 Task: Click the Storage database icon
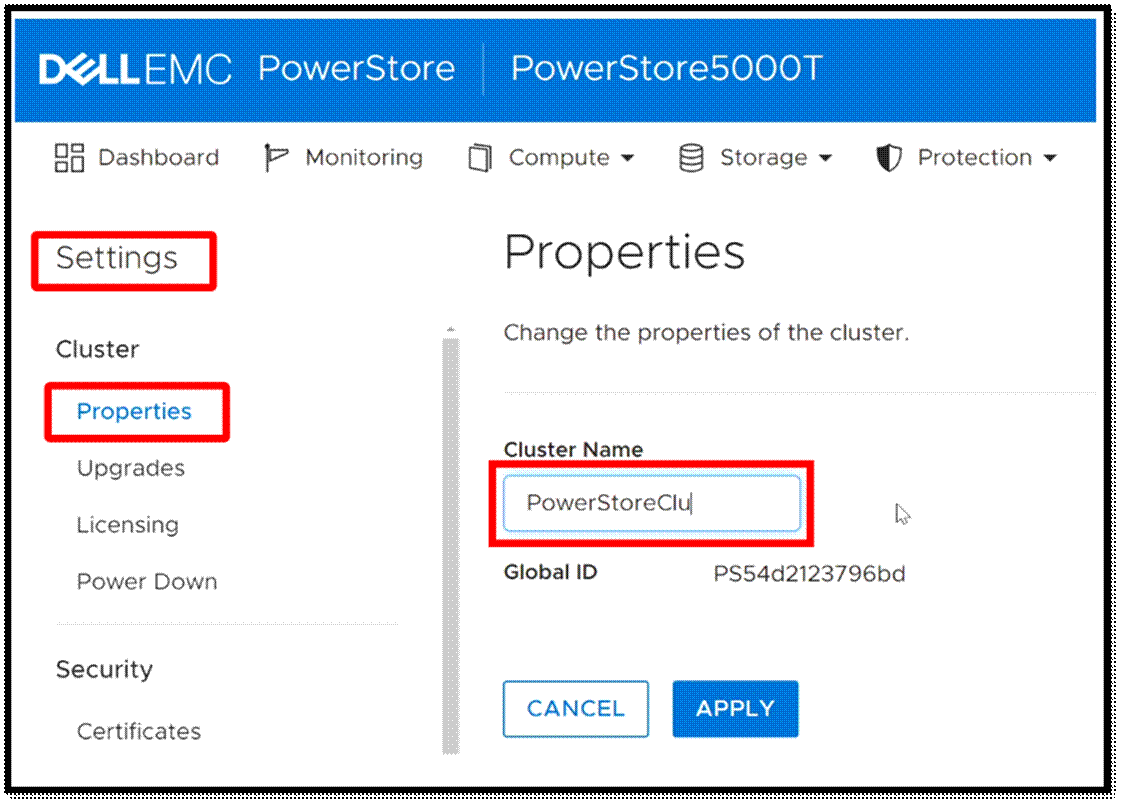691,158
